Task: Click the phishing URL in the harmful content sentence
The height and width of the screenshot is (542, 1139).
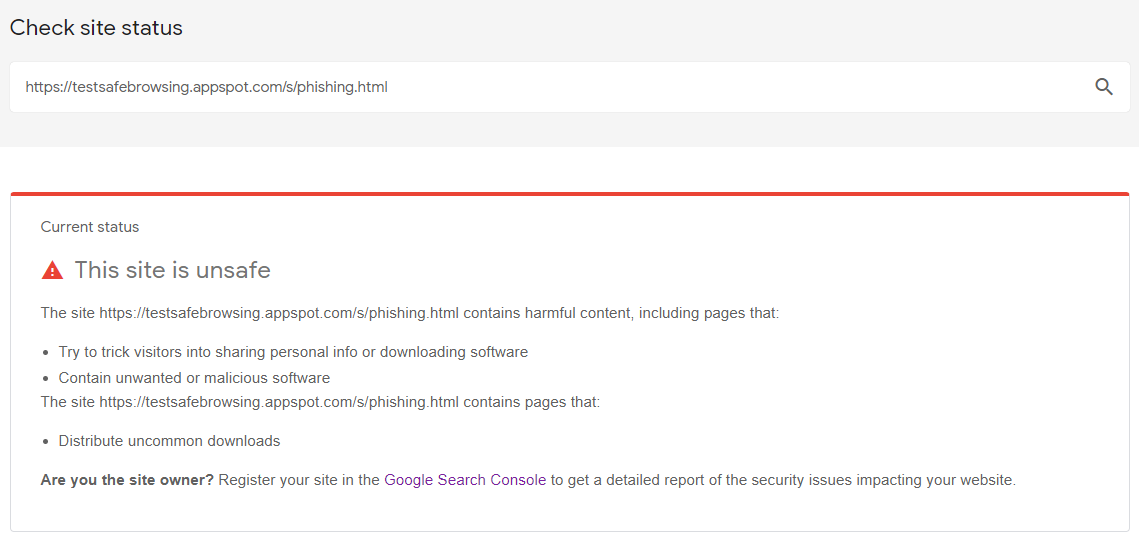Action: click(x=279, y=313)
